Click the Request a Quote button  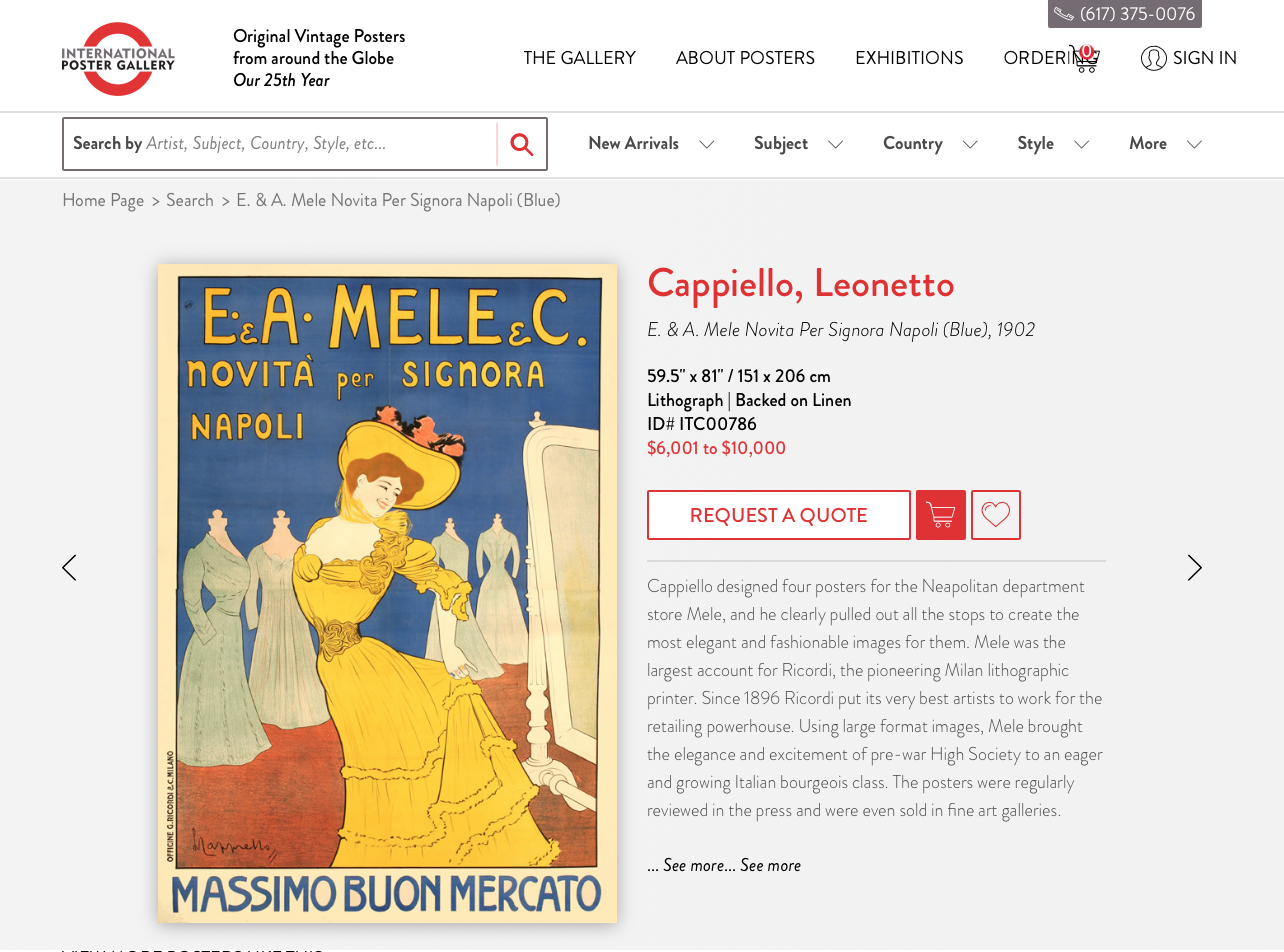779,515
